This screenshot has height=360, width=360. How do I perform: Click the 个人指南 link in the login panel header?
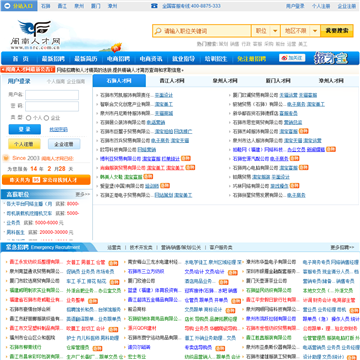(55, 81)
